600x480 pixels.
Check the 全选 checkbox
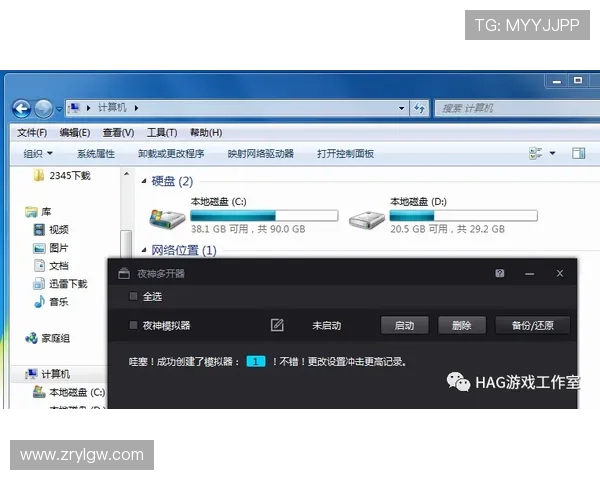pyautogui.click(x=133, y=296)
